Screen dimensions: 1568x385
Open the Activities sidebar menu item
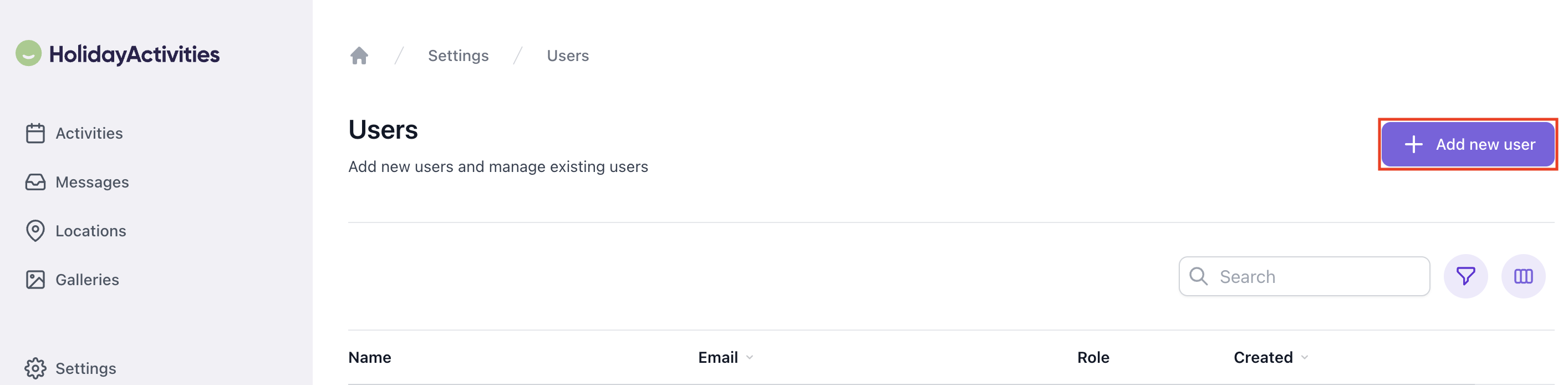89,133
